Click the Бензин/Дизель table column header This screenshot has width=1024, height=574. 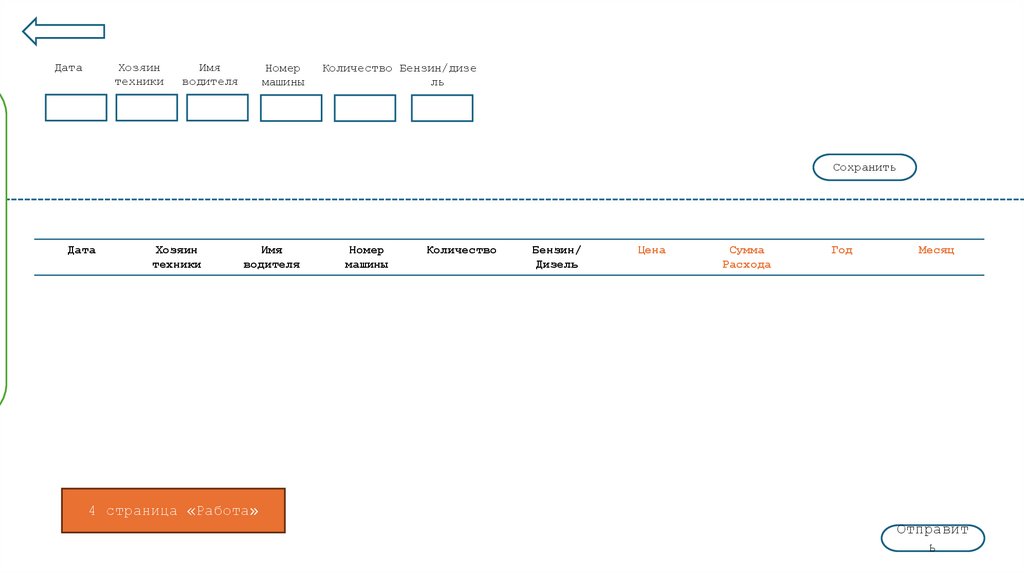[556, 257]
